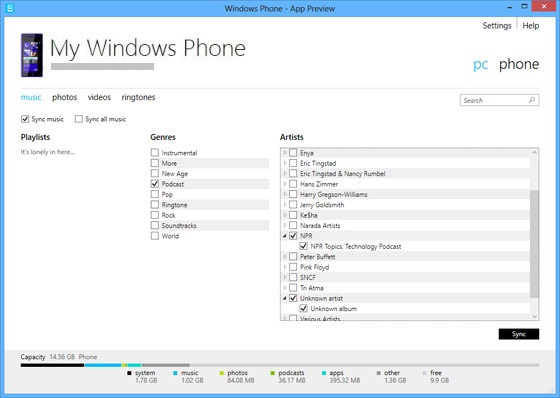560x398 pixels.
Task: Select the 'Narada Artists' row label
Action: coord(320,225)
